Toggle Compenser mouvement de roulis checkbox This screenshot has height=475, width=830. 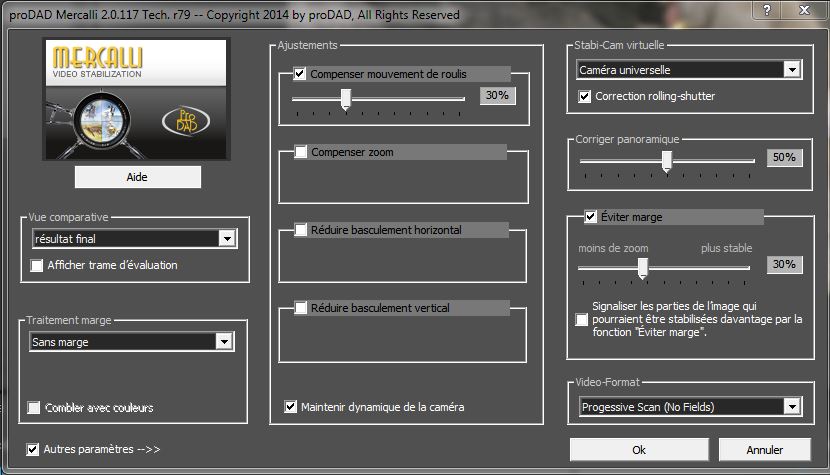click(x=300, y=74)
